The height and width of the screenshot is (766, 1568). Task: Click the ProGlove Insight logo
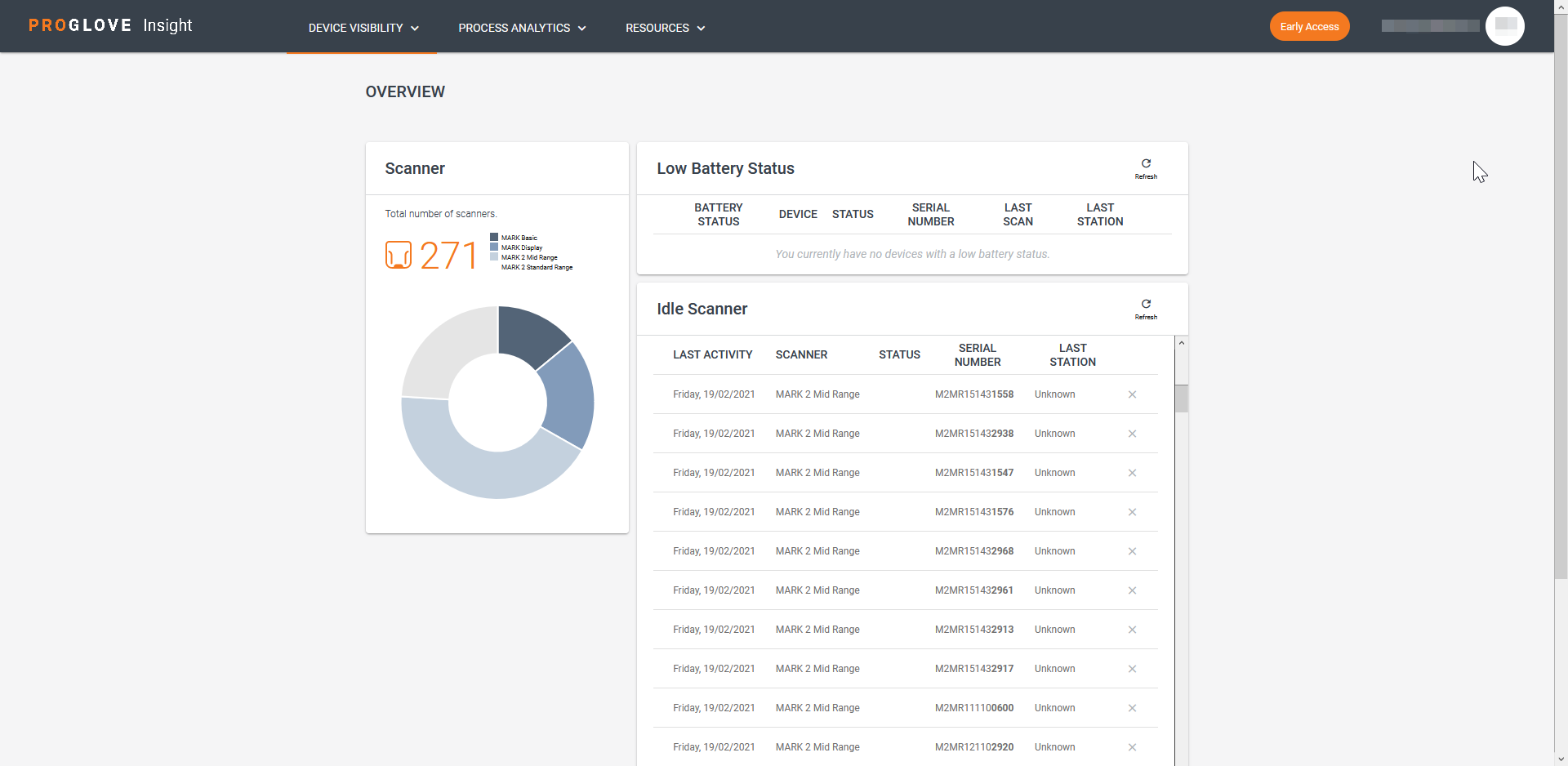point(110,25)
